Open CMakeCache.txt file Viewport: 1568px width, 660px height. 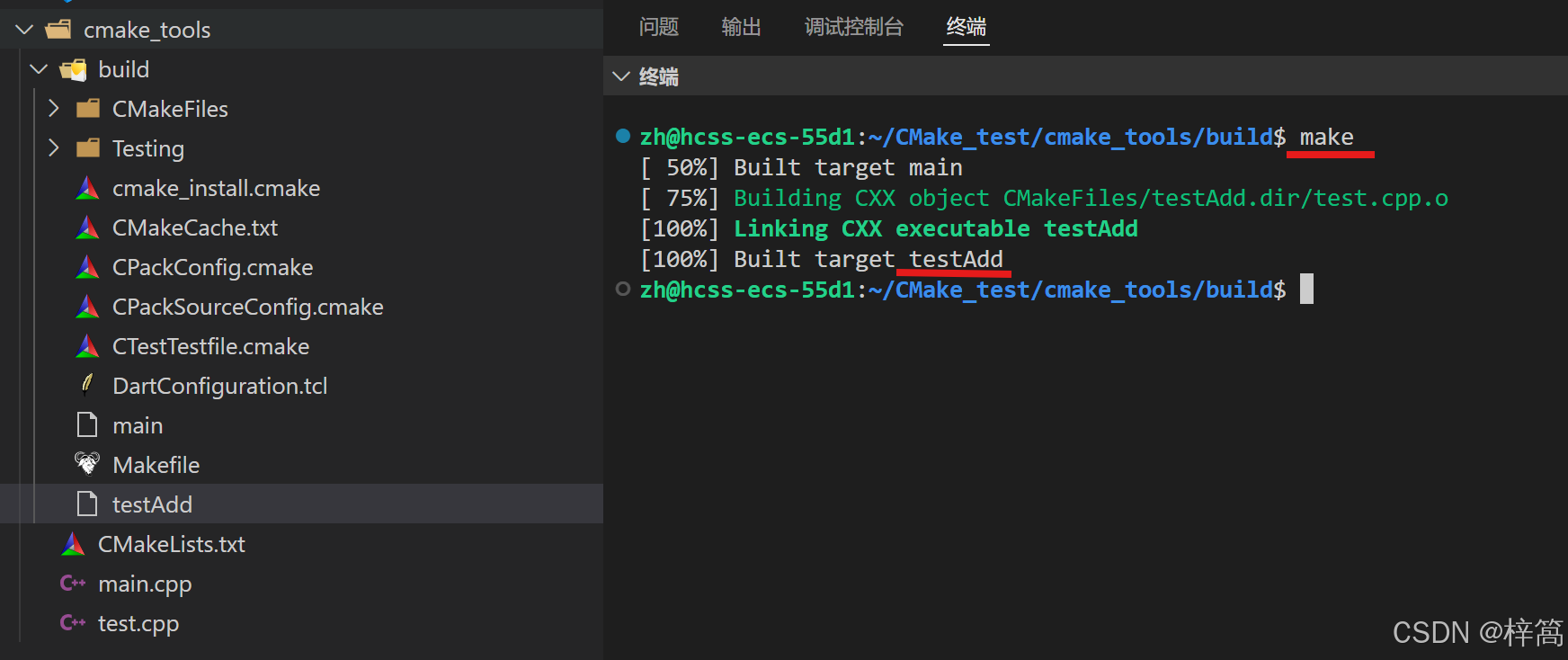pos(195,227)
